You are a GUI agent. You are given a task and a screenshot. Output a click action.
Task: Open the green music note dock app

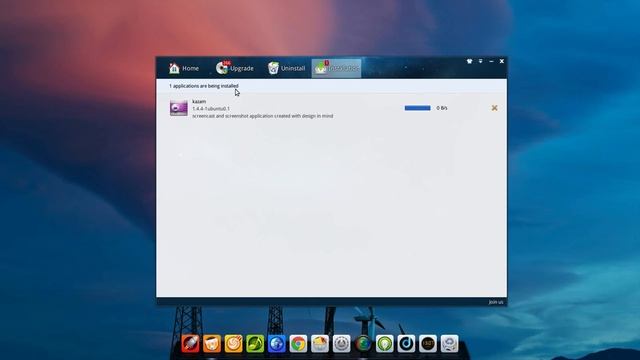click(255, 344)
